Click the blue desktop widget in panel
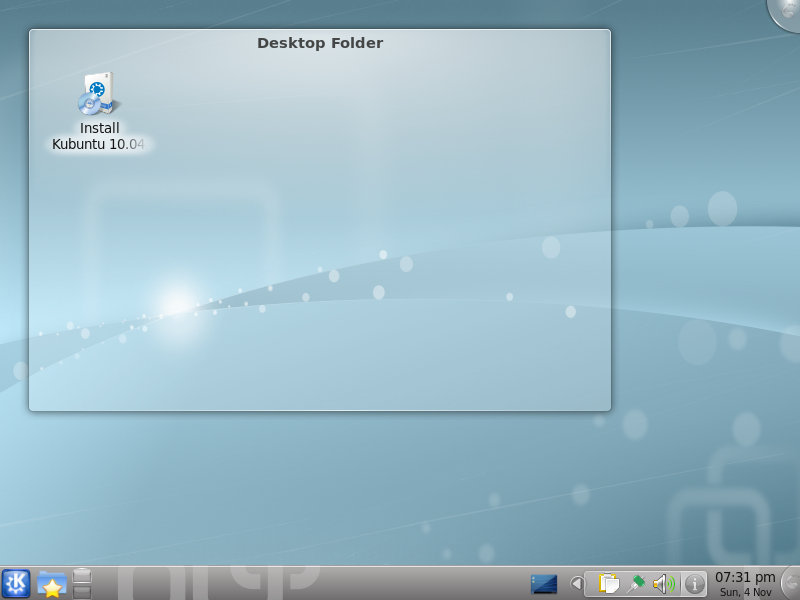Viewport: 800px width, 600px height. [544, 584]
